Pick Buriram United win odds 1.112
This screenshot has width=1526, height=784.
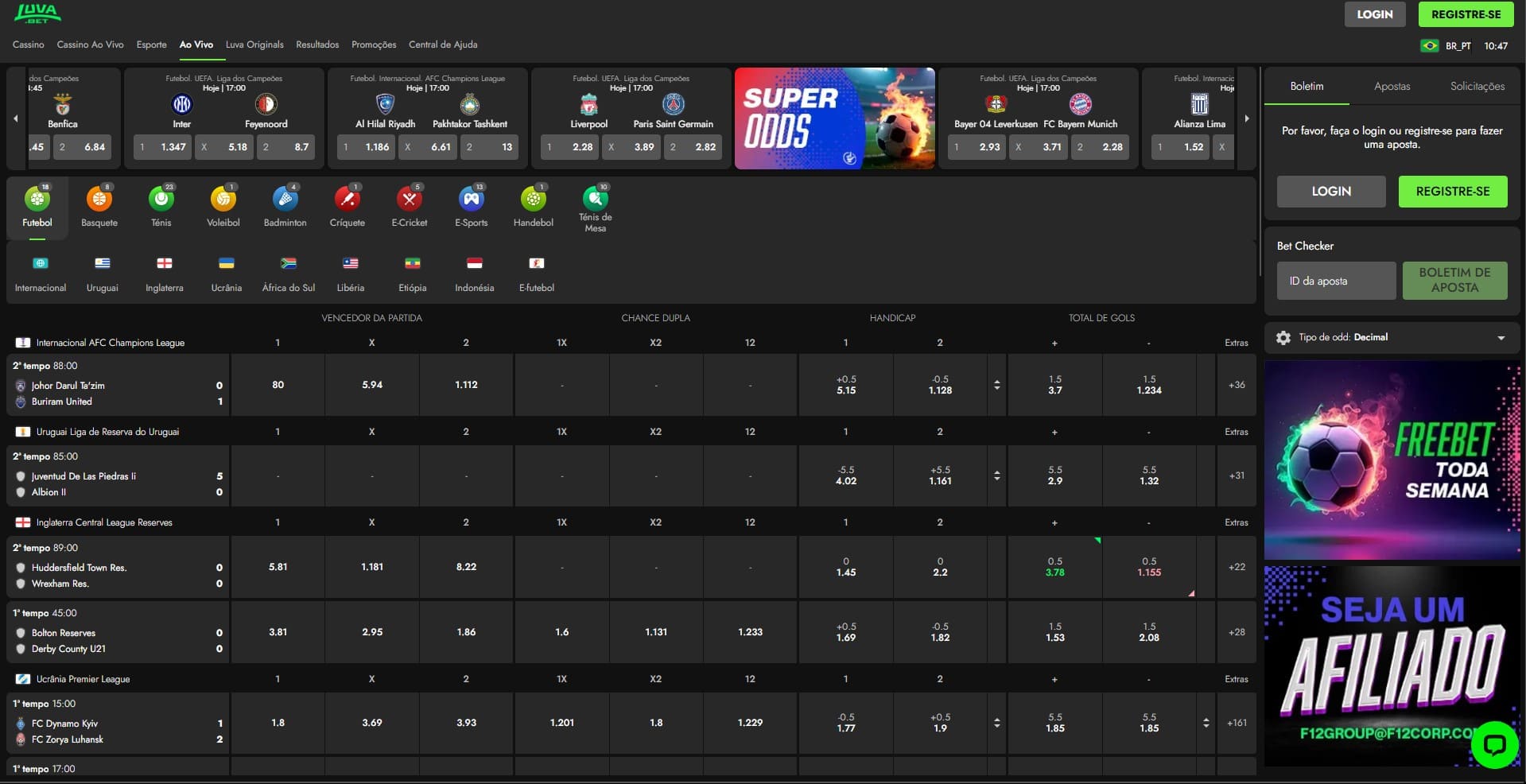click(x=466, y=385)
